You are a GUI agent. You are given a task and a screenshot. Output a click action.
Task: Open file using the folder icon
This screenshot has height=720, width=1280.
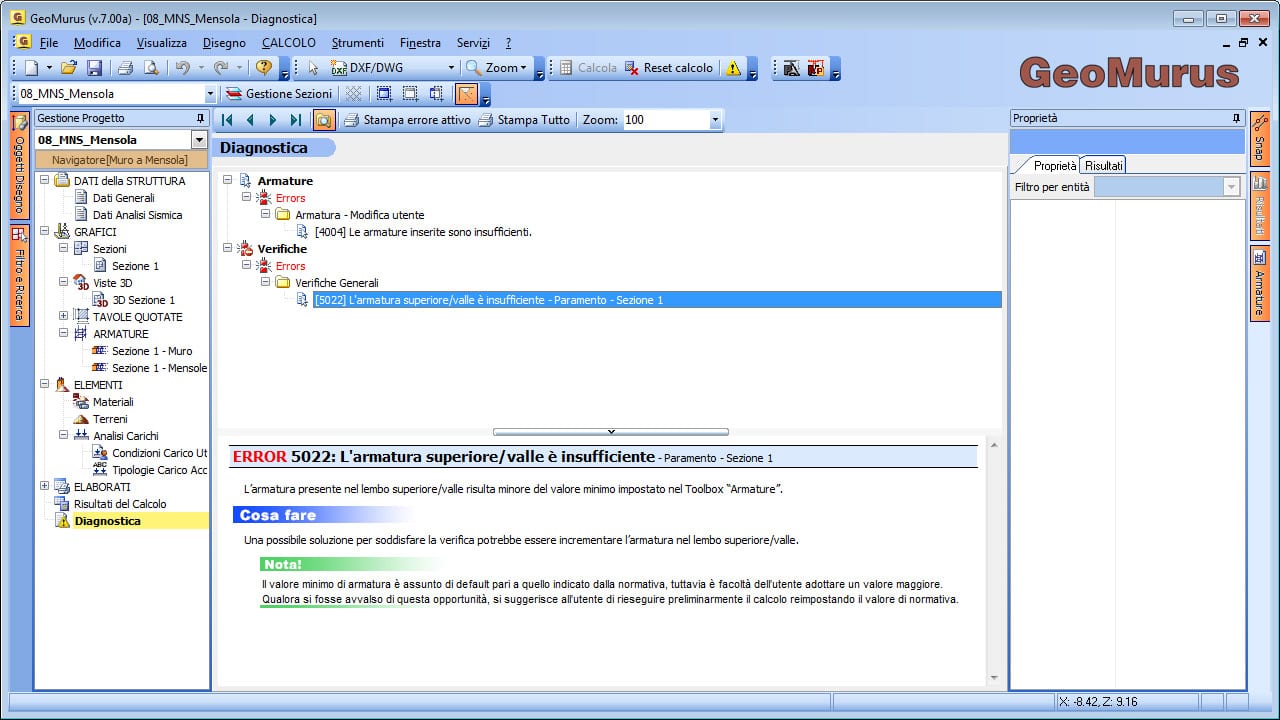[x=68, y=68]
